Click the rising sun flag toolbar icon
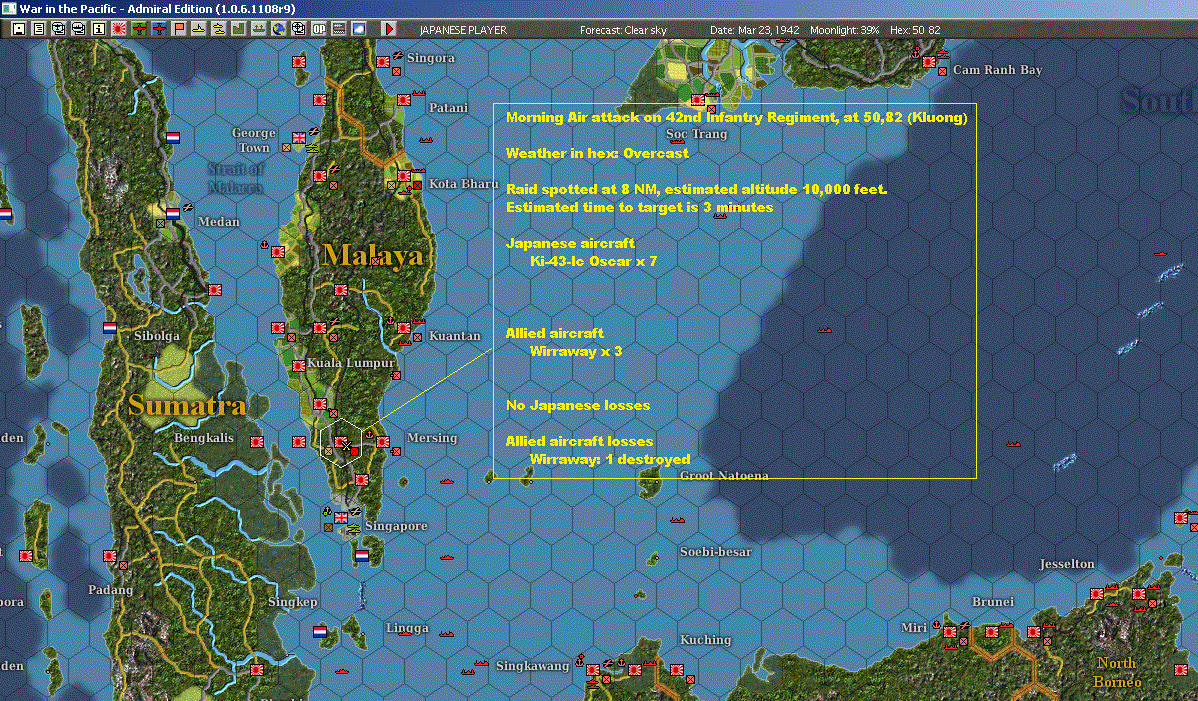The height and width of the screenshot is (701, 1198). tap(118, 29)
